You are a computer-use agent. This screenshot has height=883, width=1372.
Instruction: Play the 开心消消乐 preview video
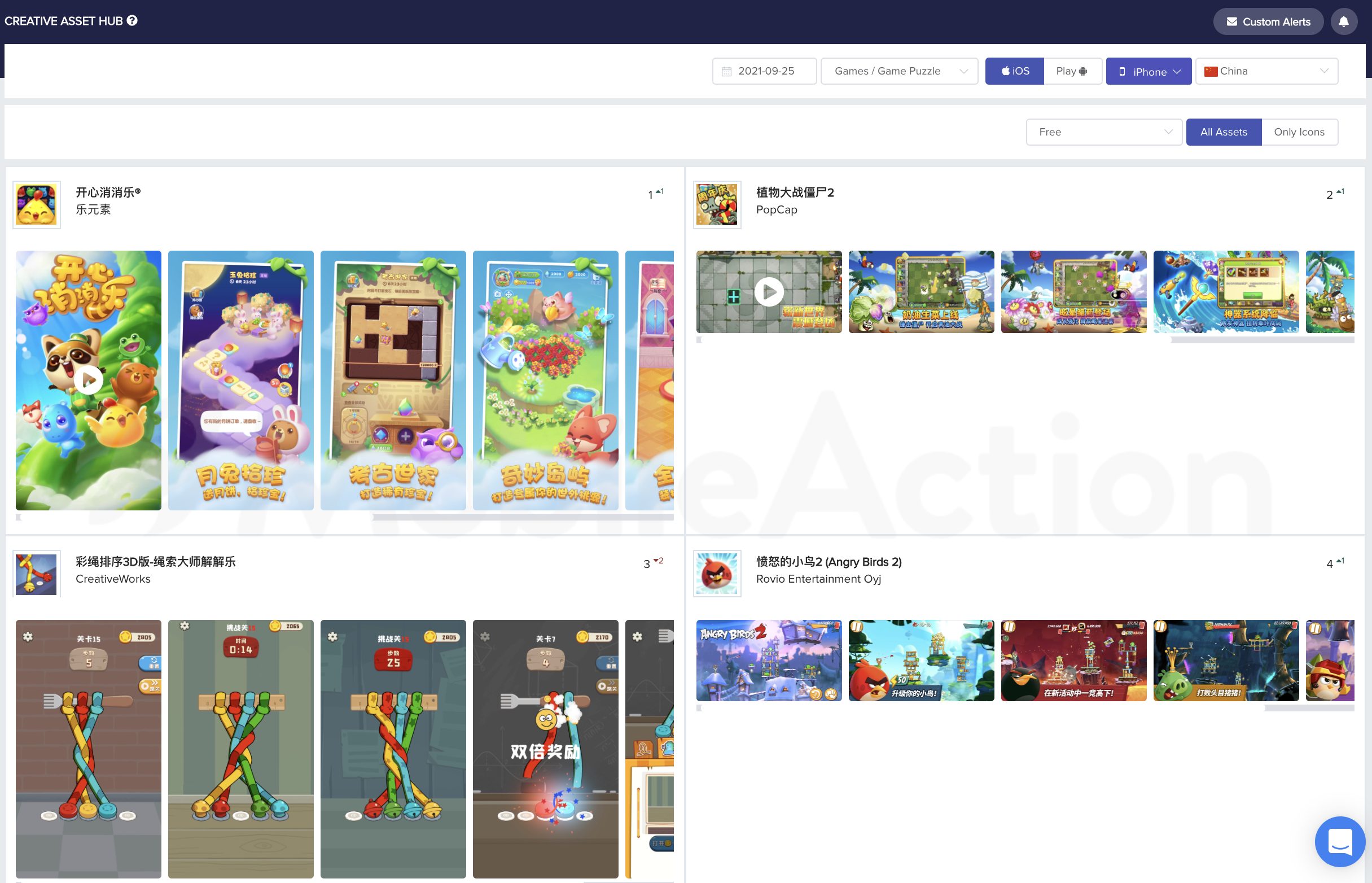click(89, 379)
